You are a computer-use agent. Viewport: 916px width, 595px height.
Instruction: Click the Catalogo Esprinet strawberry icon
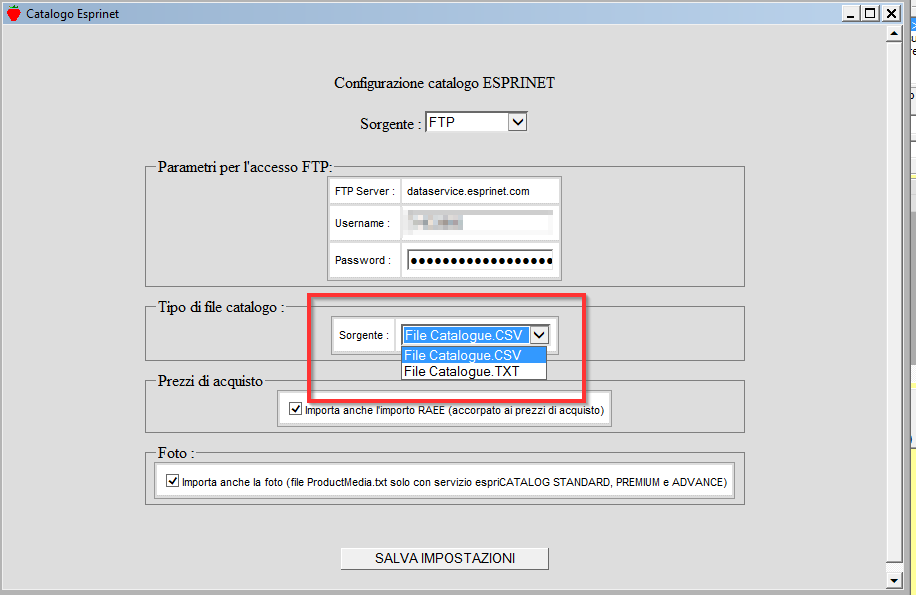point(13,13)
